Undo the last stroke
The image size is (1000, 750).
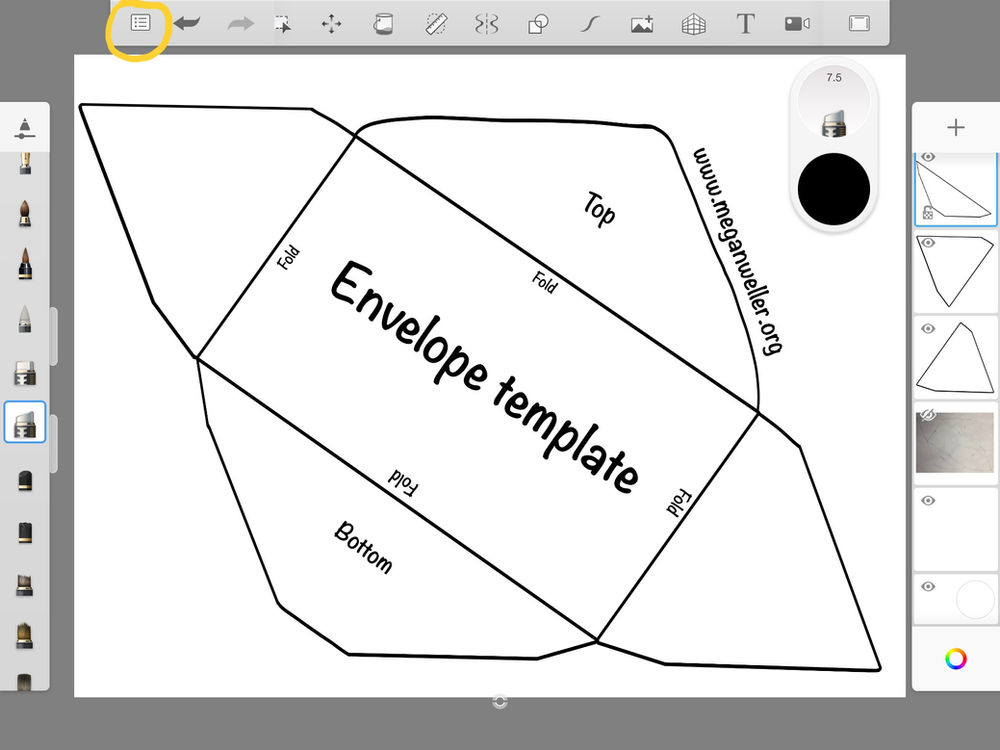pyautogui.click(x=187, y=24)
